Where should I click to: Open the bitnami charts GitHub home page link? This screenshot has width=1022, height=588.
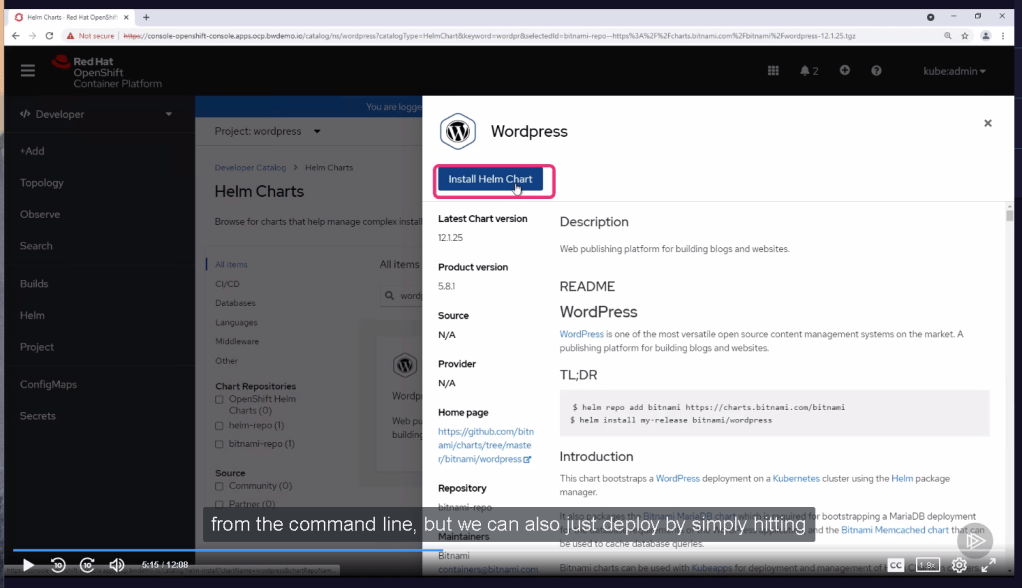coord(486,445)
